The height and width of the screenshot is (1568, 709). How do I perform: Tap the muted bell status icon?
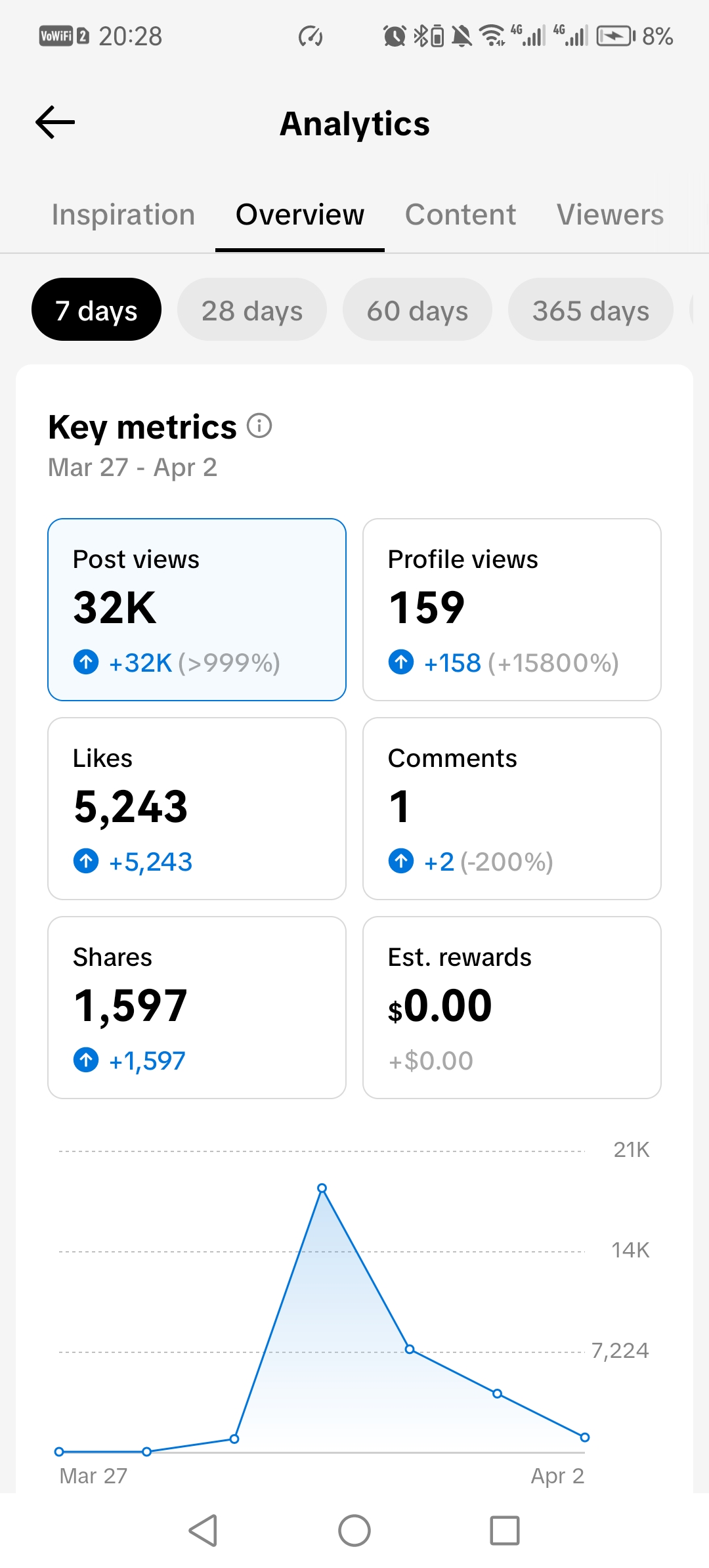[x=462, y=36]
